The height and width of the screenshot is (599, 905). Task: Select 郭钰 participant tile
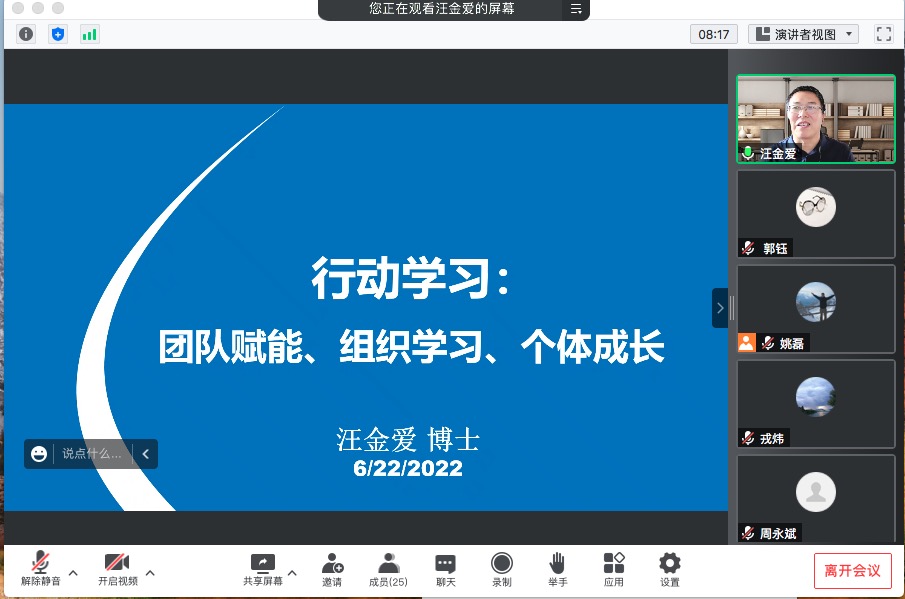point(816,214)
